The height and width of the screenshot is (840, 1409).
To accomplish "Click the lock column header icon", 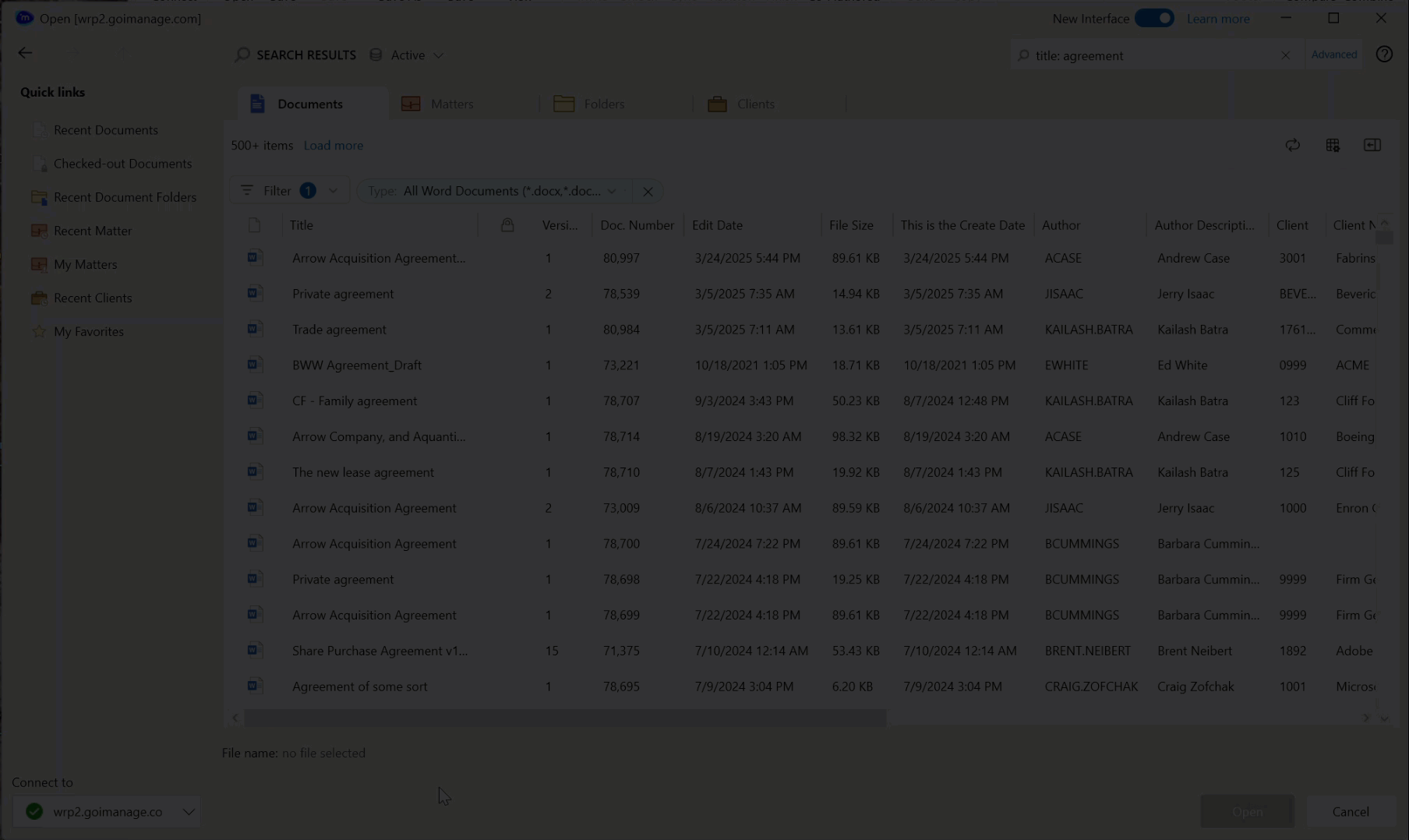I will [507, 225].
